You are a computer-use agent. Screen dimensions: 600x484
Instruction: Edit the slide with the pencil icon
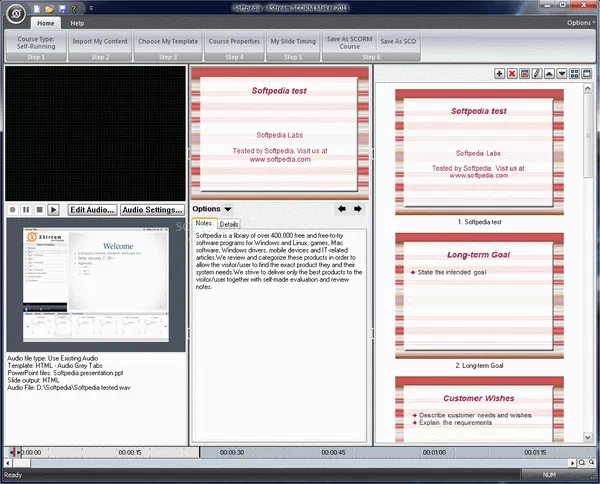[537, 73]
